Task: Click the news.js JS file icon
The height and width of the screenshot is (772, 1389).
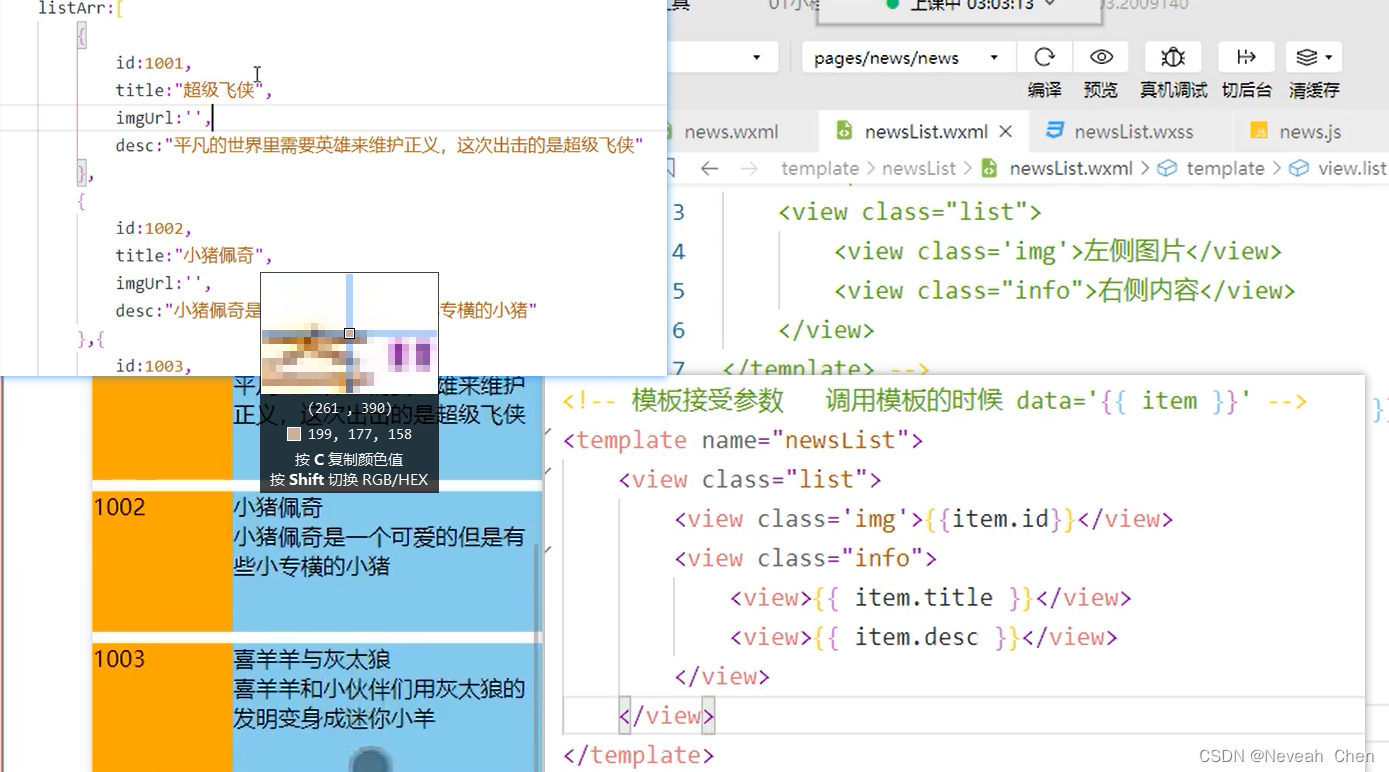Action: click(x=1259, y=131)
